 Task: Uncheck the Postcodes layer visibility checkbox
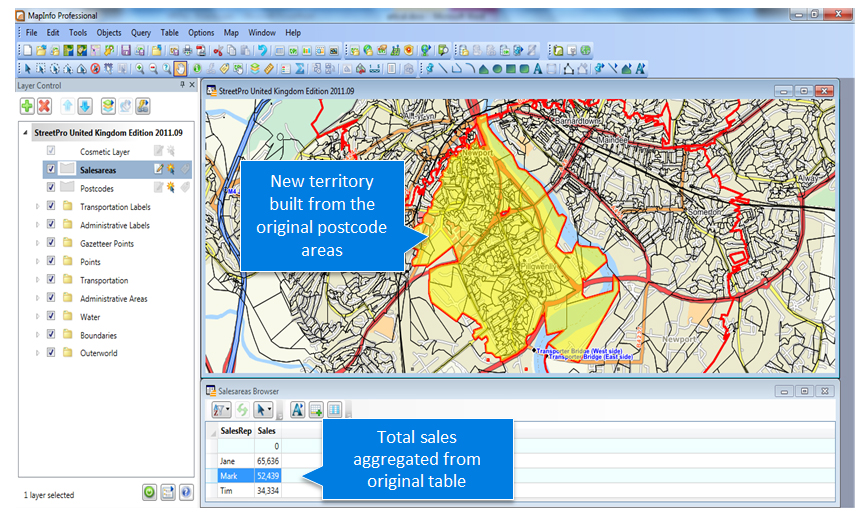click(x=51, y=187)
